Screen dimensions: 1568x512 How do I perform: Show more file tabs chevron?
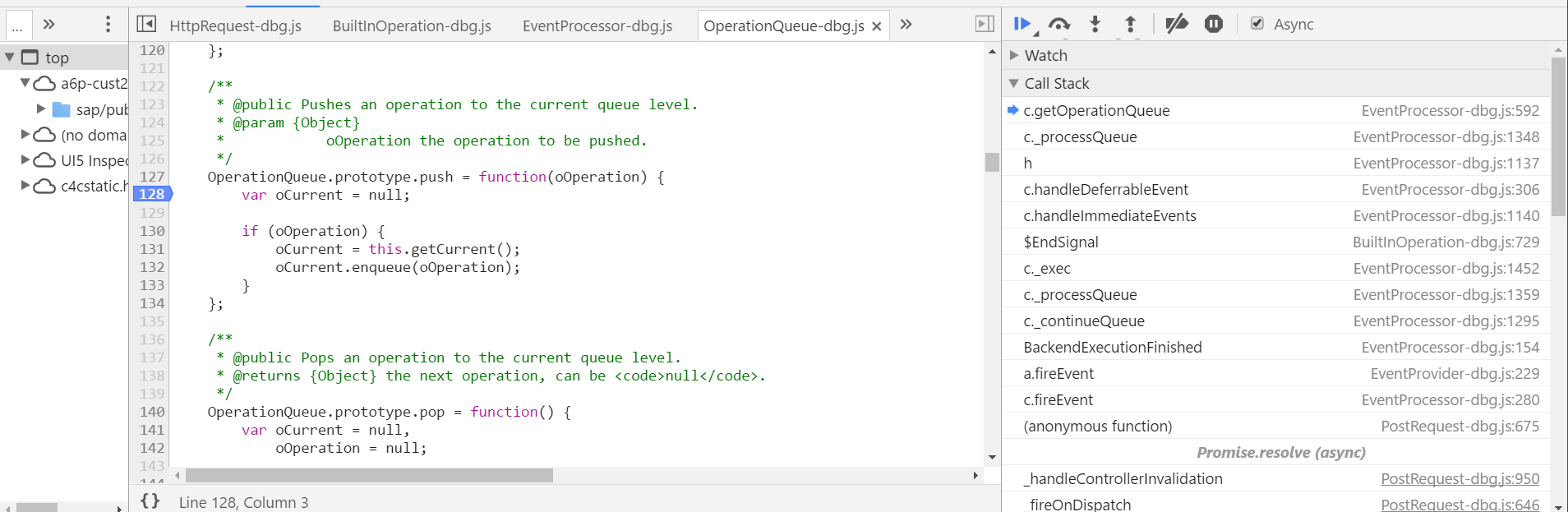pyautogui.click(x=906, y=24)
